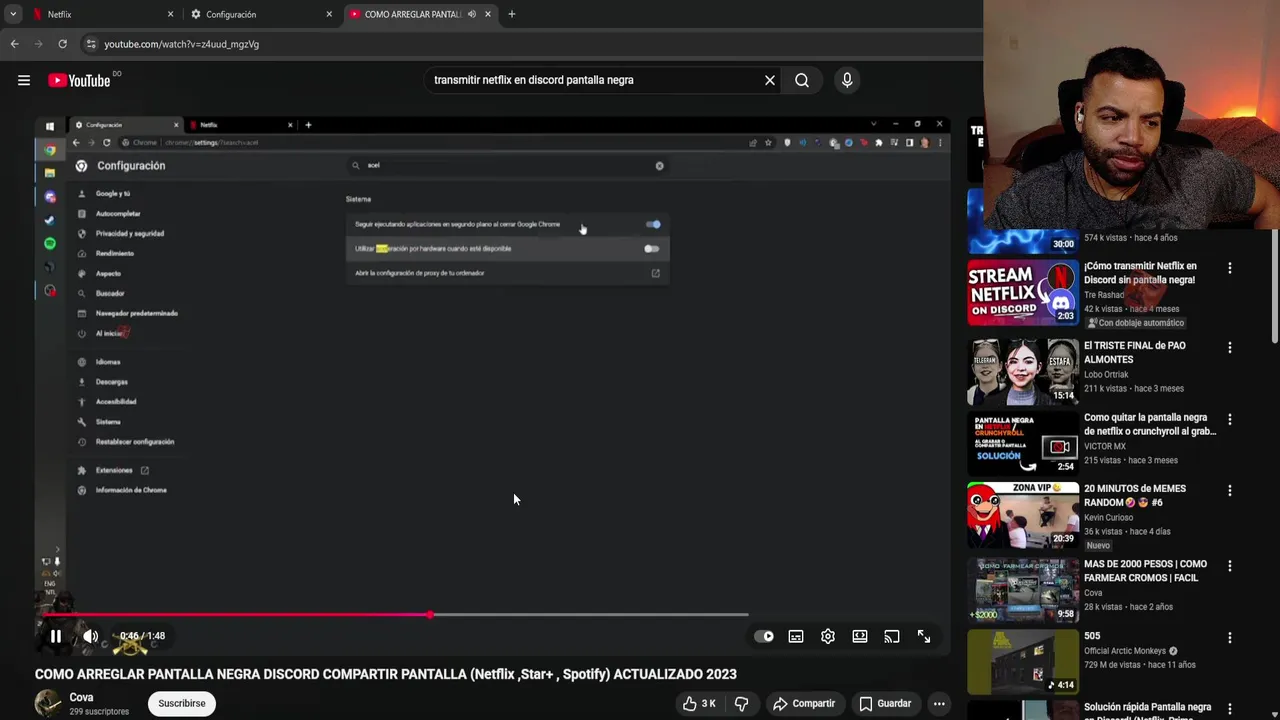This screenshot has width=1280, height=720.
Task: Open the Cova channel name link
Action: pos(82,697)
